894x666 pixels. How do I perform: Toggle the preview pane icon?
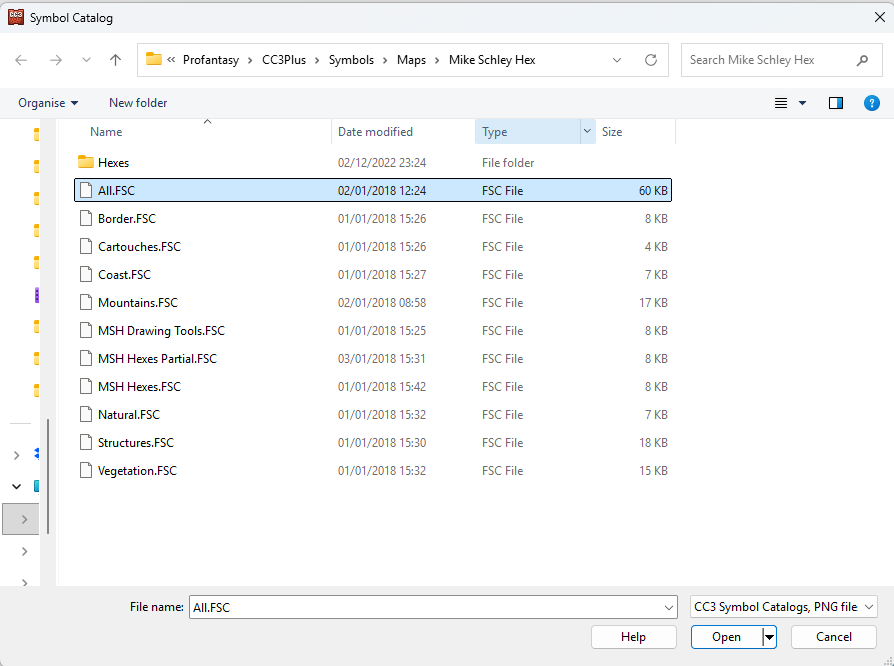pyautogui.click(x=836, y=103)
